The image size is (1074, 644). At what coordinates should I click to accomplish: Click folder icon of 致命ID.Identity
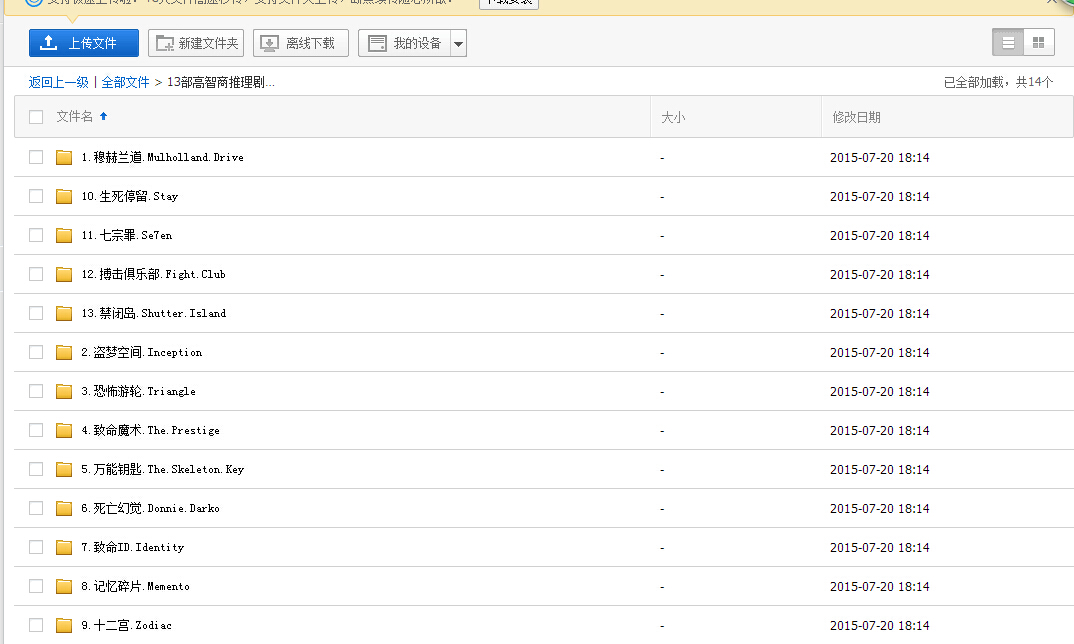coord(64,548)
